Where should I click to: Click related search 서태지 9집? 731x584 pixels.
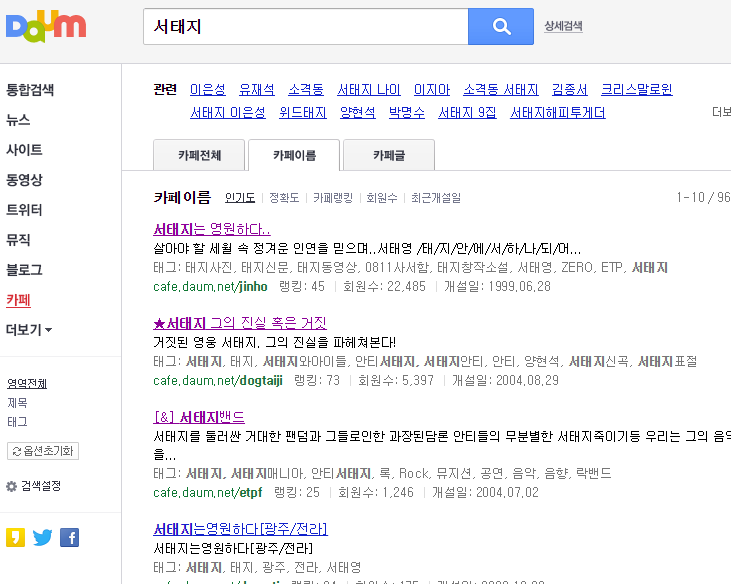467,113
